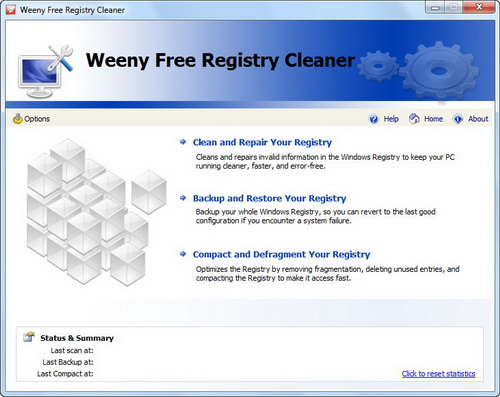The height and width of the screenshot is (397, 500).
Task: Click the Home house icon
Action: [414, 118]
